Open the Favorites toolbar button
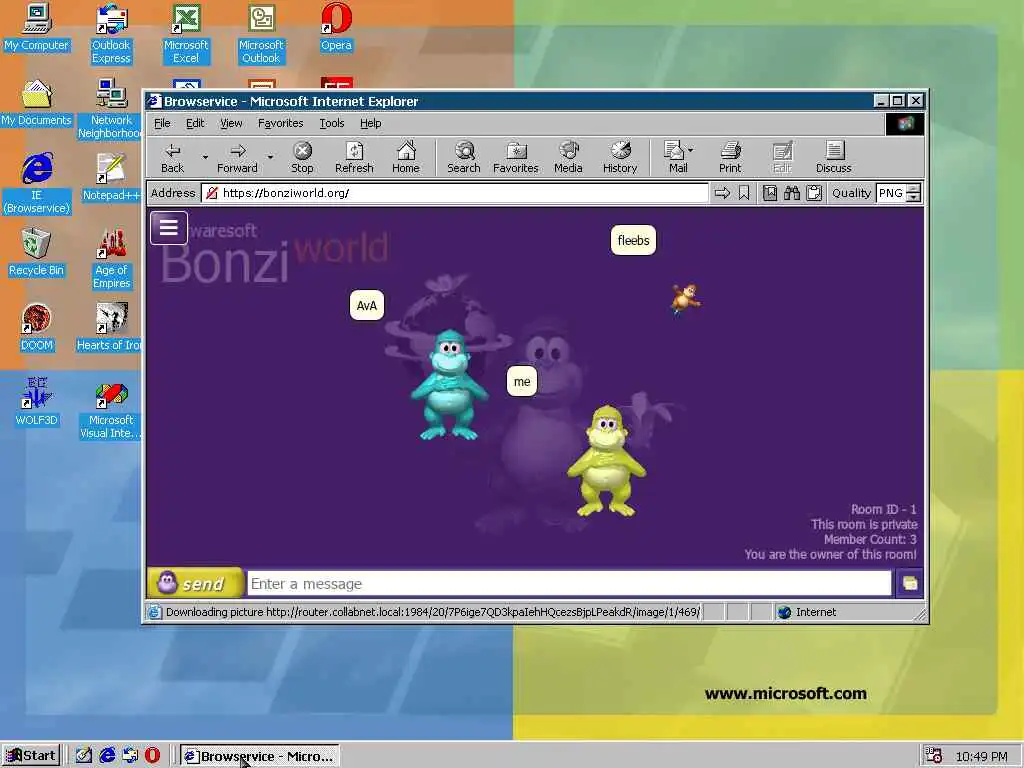 (516, 158)
